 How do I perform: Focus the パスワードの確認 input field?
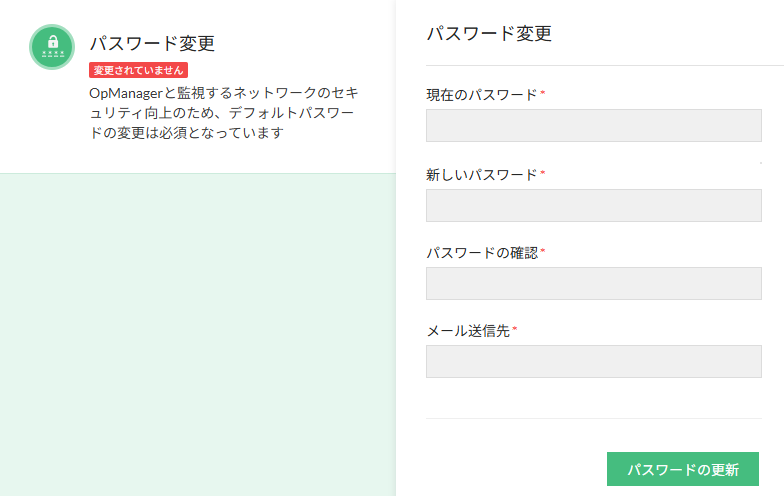point(594,283)
